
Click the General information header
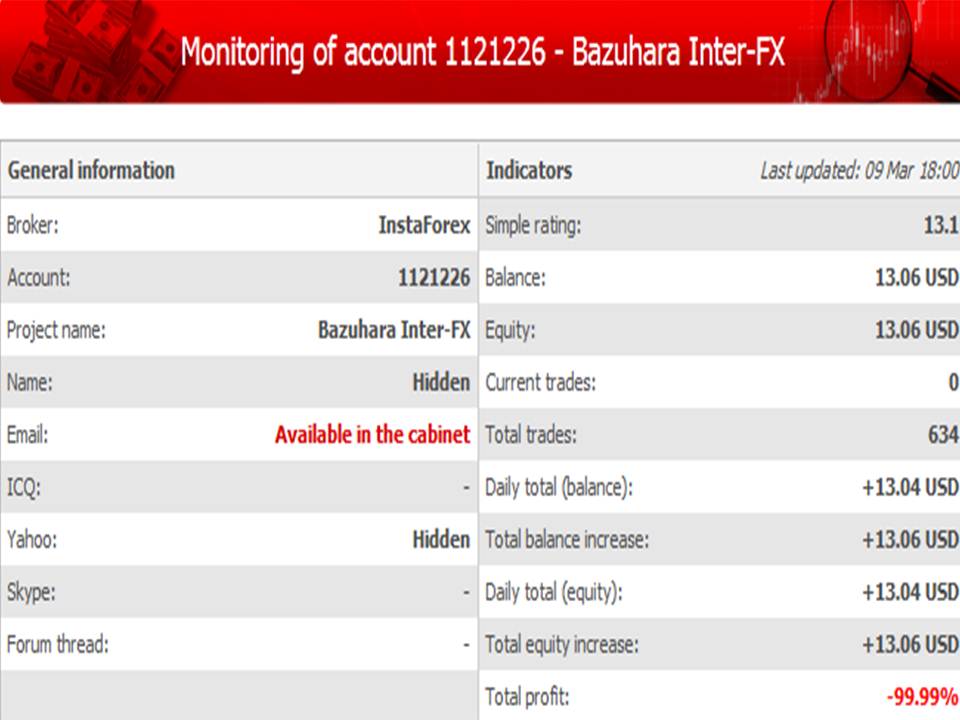[x=91, y=170]
